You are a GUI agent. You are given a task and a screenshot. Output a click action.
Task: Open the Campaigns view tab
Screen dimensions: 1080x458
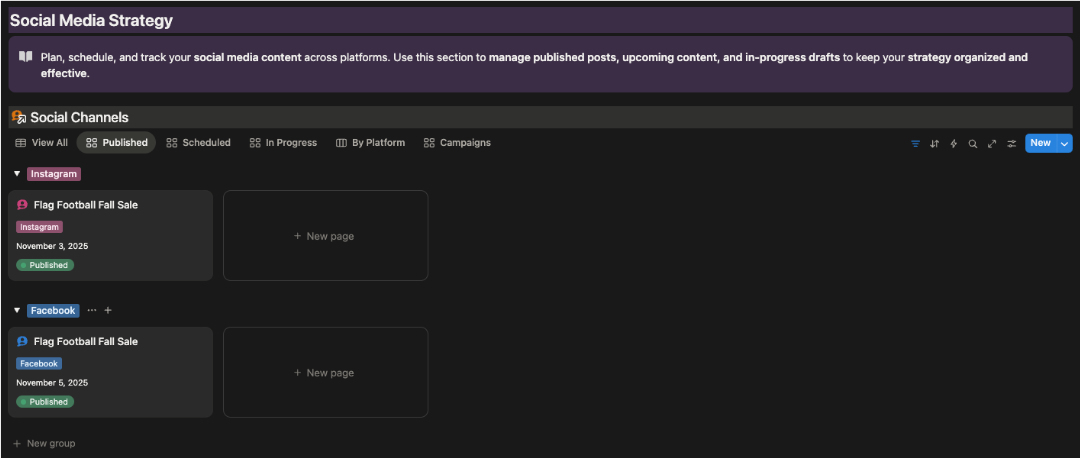457,143
